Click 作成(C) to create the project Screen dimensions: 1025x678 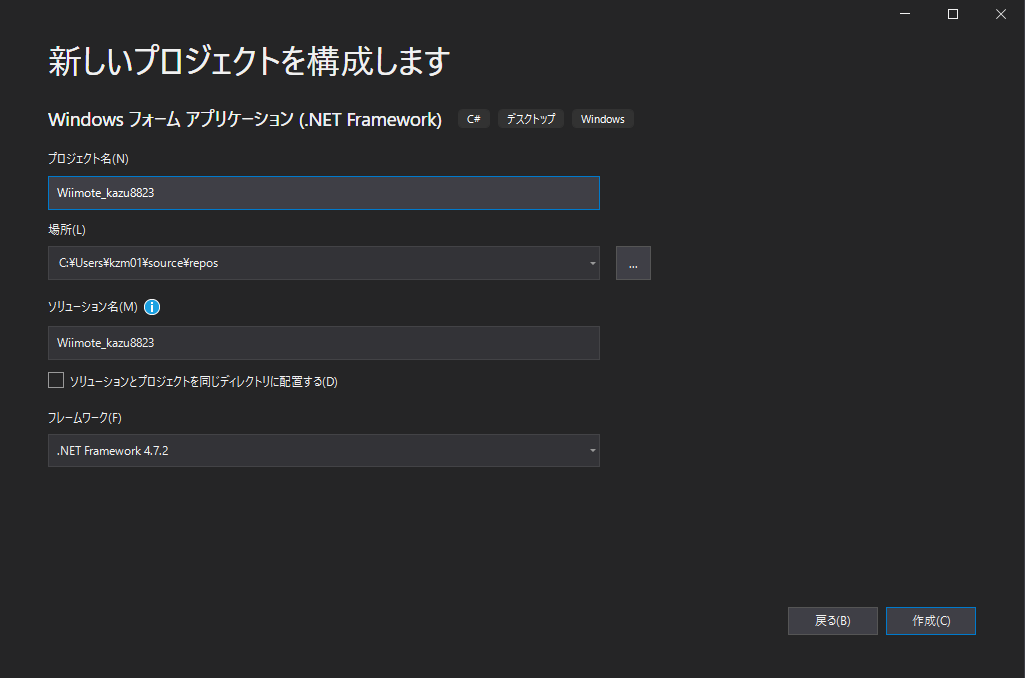tap(930, 620)
